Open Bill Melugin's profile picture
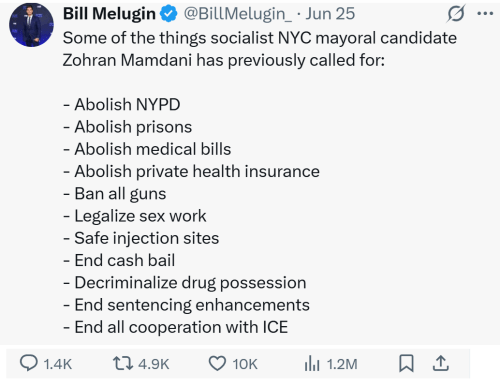Screen dimensions: 500x387 click(x=31, y=25)
